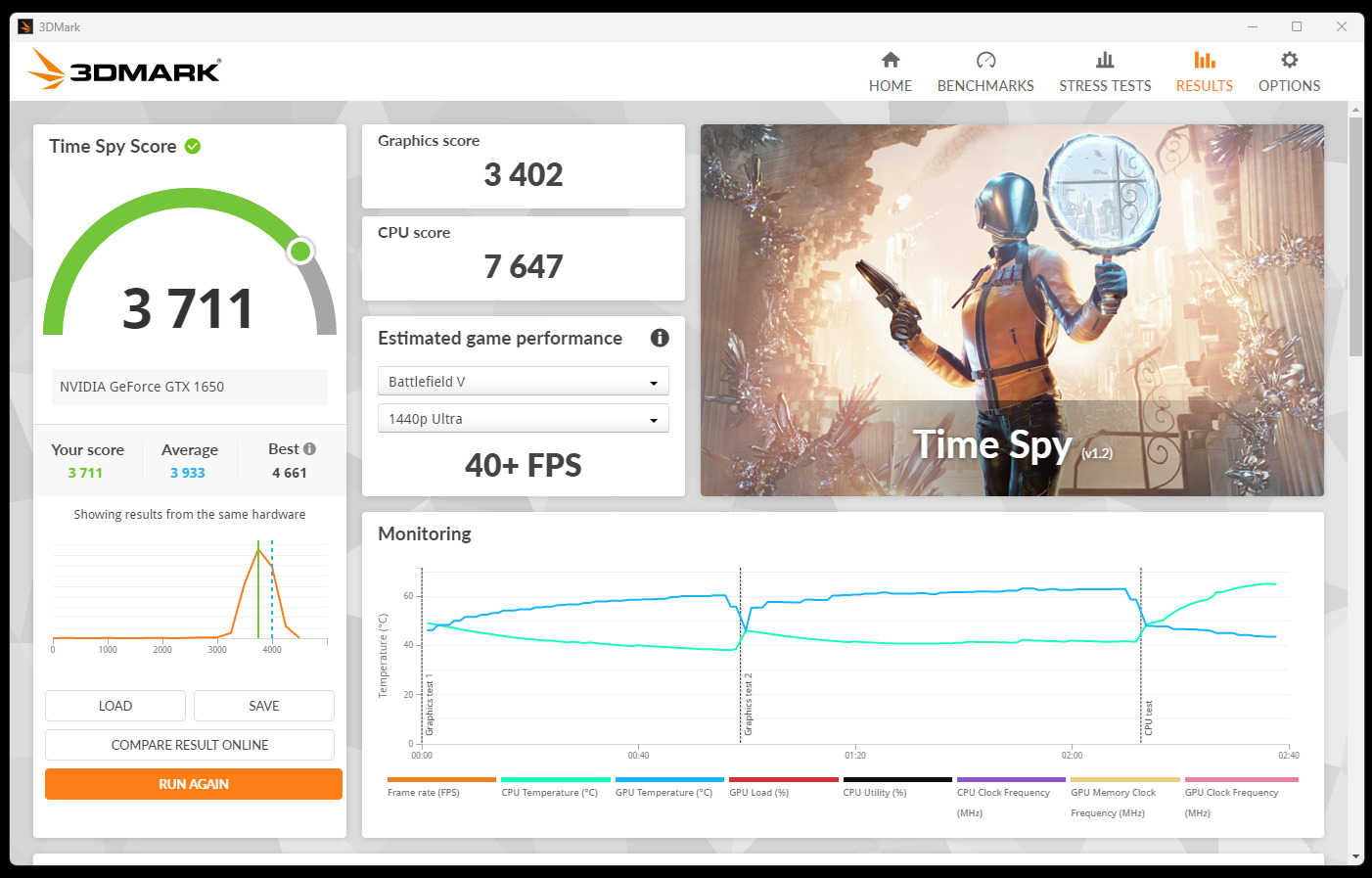Click the CPU test marker line
This screenshot has height=878, width=1372.
tap(1141, 656)
